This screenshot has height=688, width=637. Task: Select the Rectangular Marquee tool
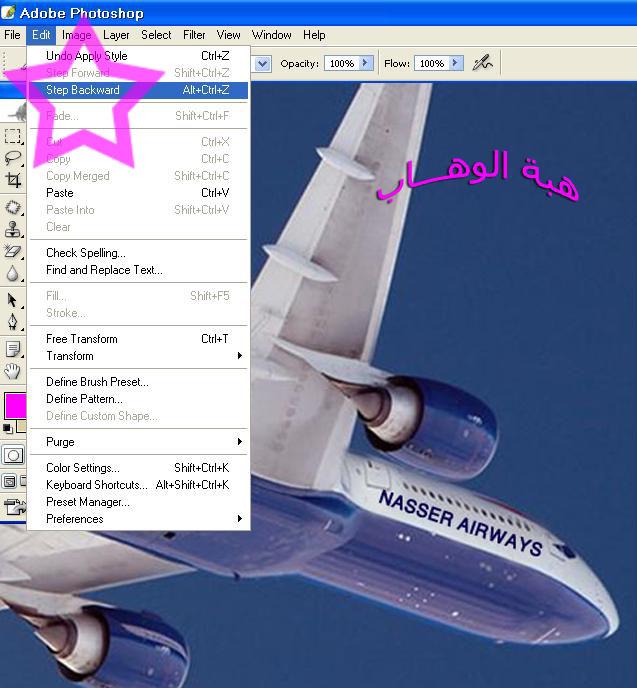[x=13, y=137]
